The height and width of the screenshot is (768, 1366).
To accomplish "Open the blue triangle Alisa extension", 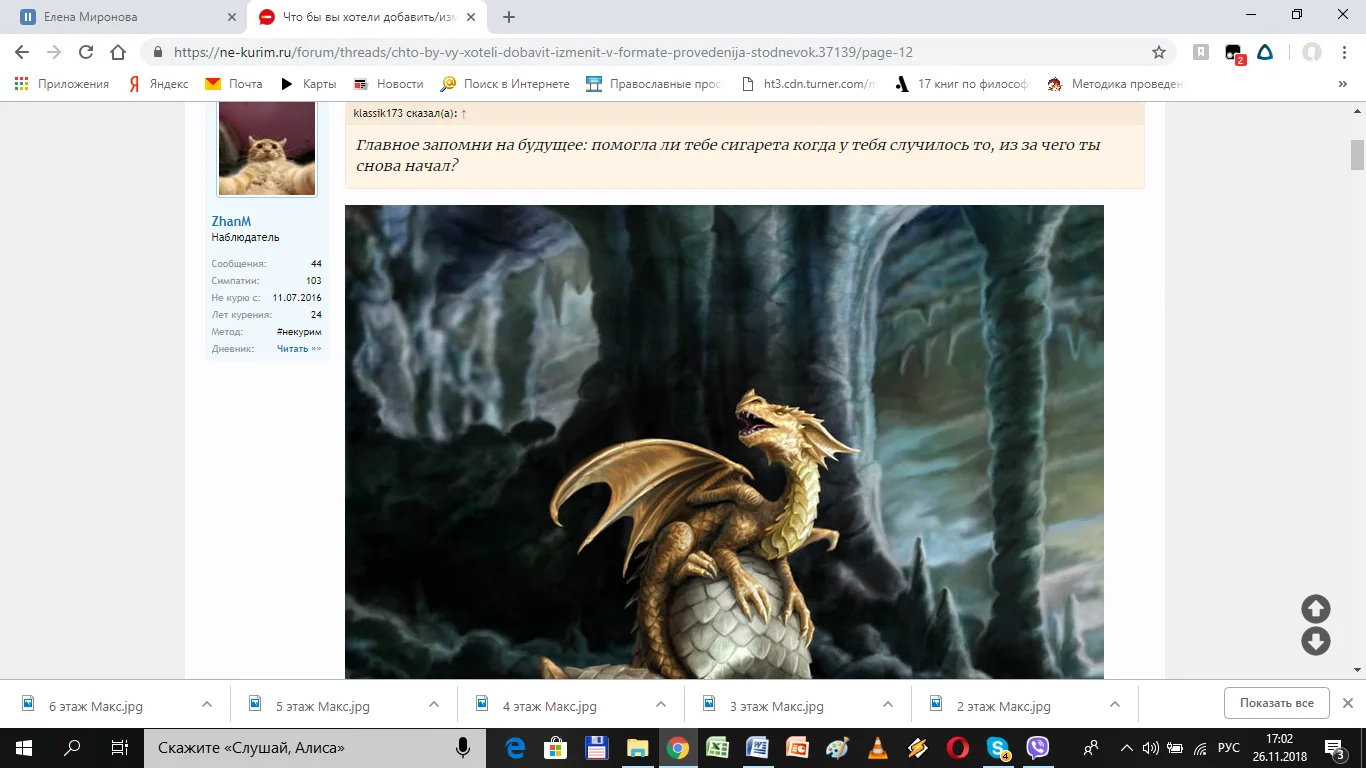I will [1265, 52].
